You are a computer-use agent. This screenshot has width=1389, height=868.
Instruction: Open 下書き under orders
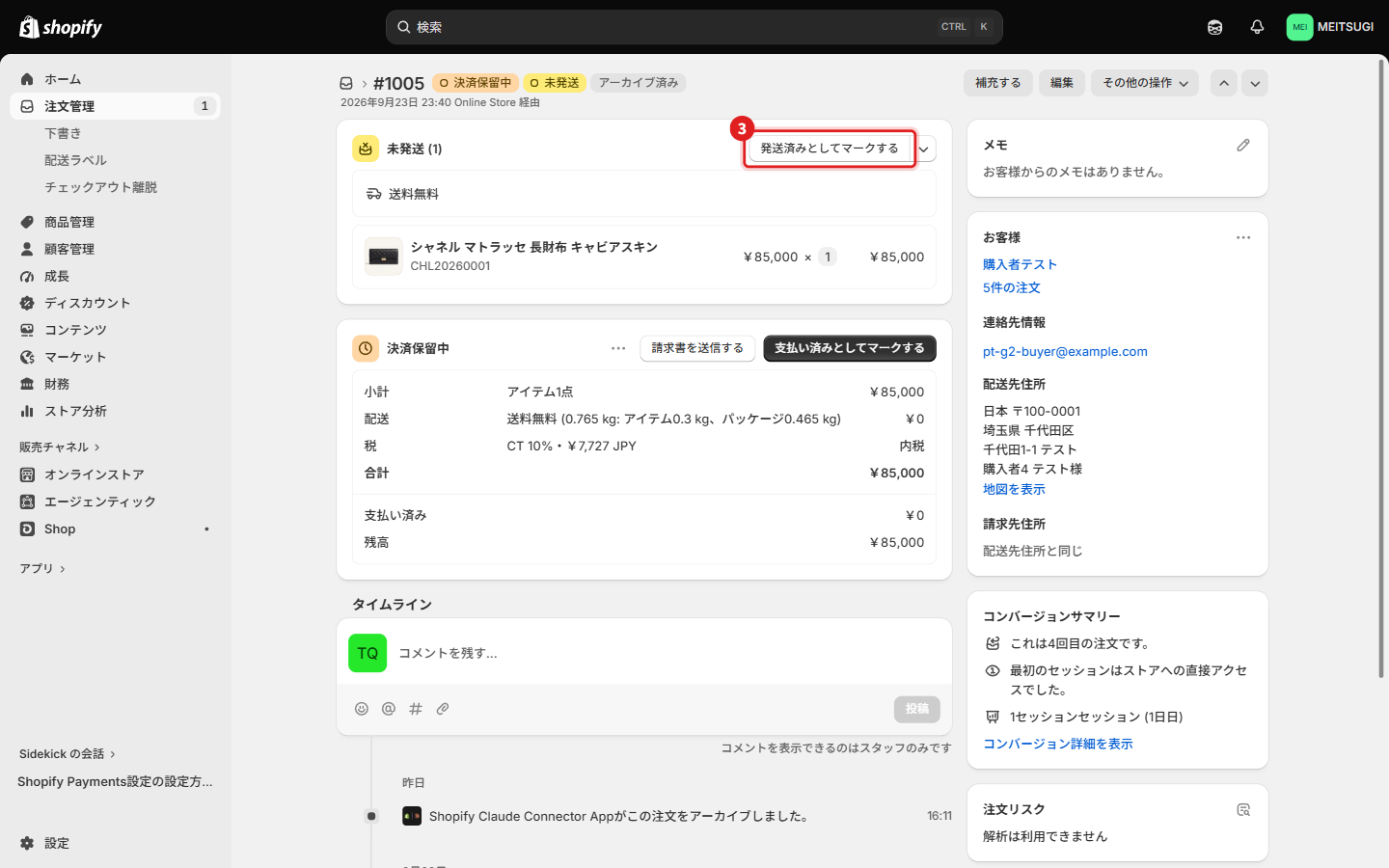[63, 133]
